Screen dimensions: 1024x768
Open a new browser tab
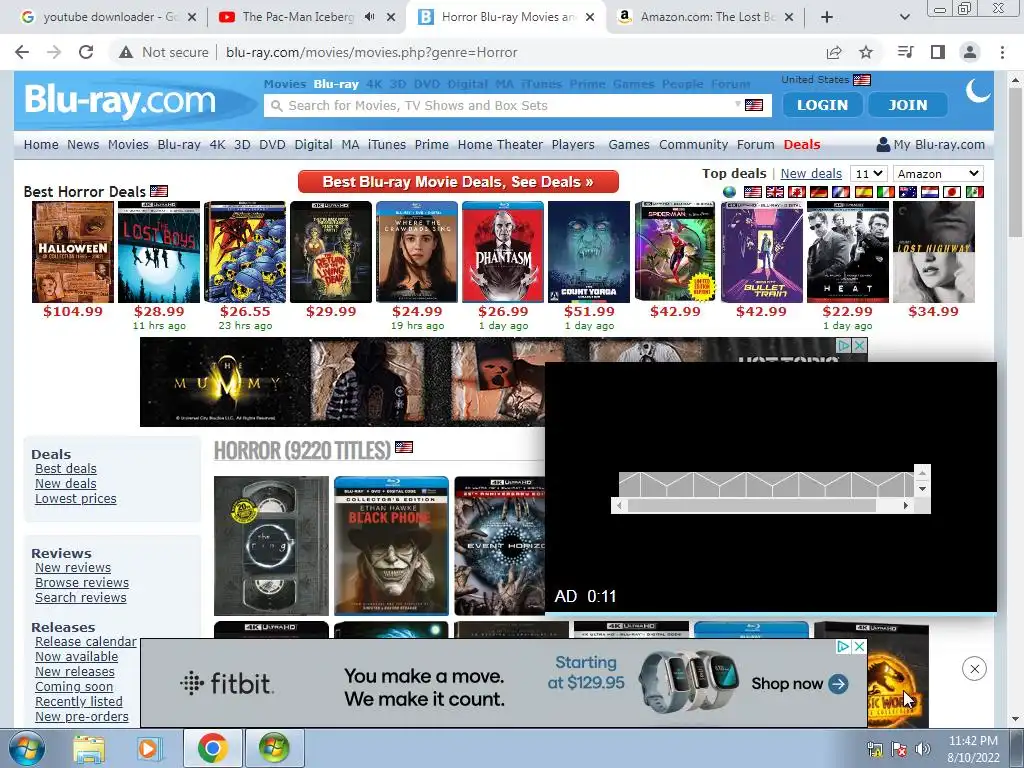point(827,18)
